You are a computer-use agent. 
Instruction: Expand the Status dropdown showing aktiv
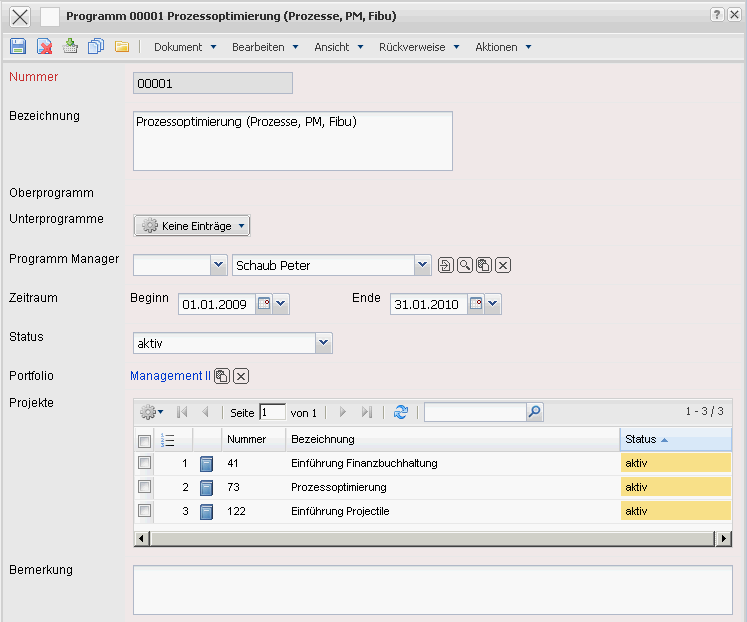(323, 344)
